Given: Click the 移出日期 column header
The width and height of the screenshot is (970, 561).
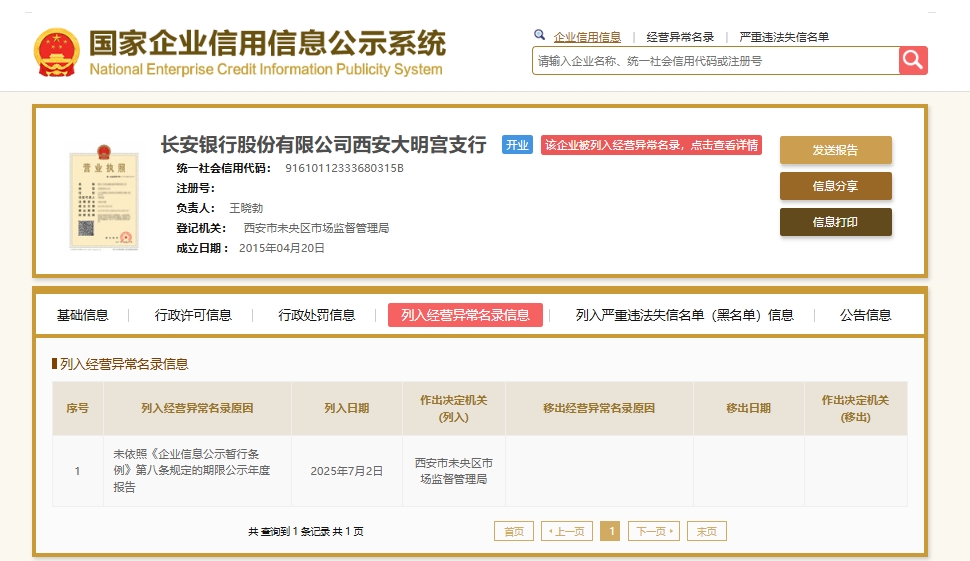Looking at the screenshot, I should coord(749,408).
